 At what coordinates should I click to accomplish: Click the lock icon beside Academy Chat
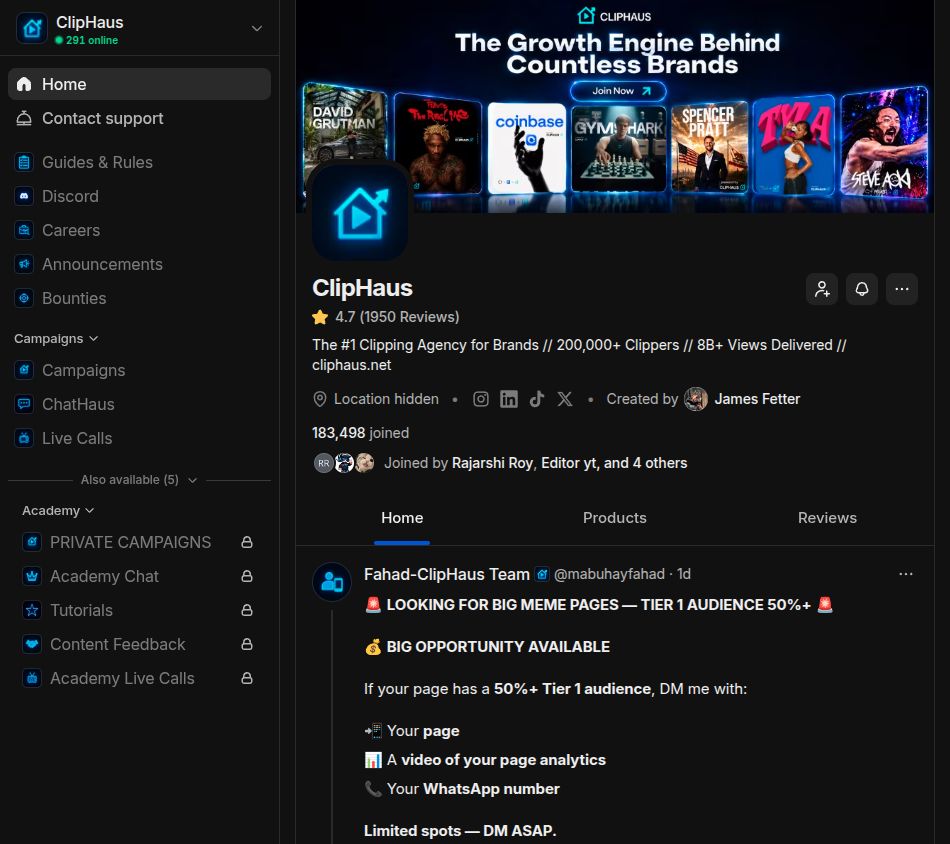point(247,576)
